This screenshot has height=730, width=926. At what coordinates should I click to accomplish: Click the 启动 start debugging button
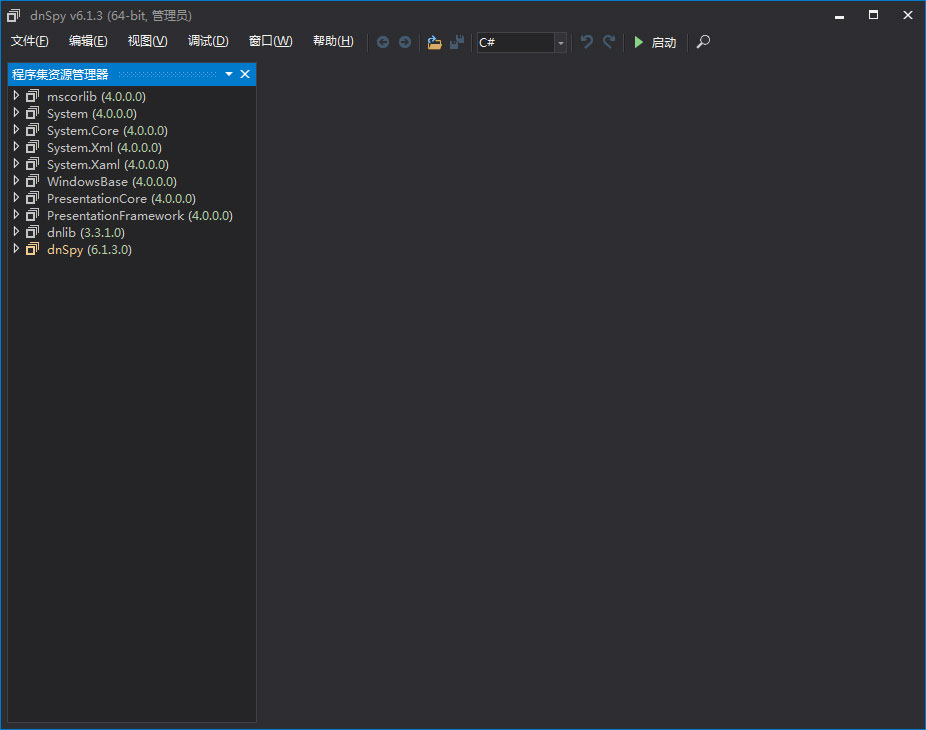[654, 42]
